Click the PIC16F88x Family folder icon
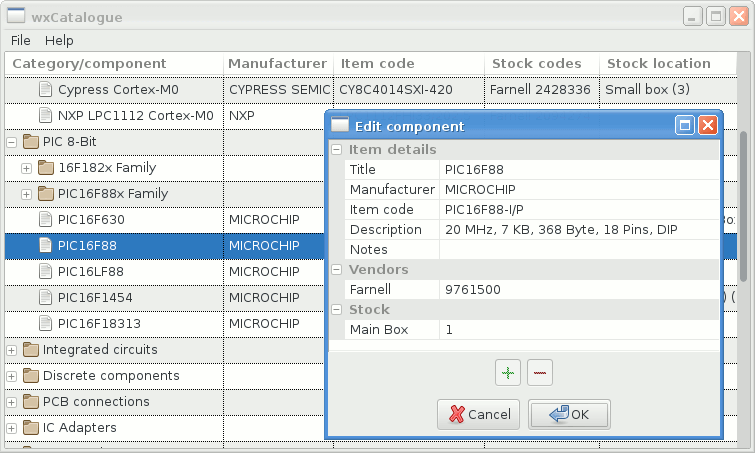The height and width of the screenshot is (453, 755). pyautogui.click(x=46, y=194)
